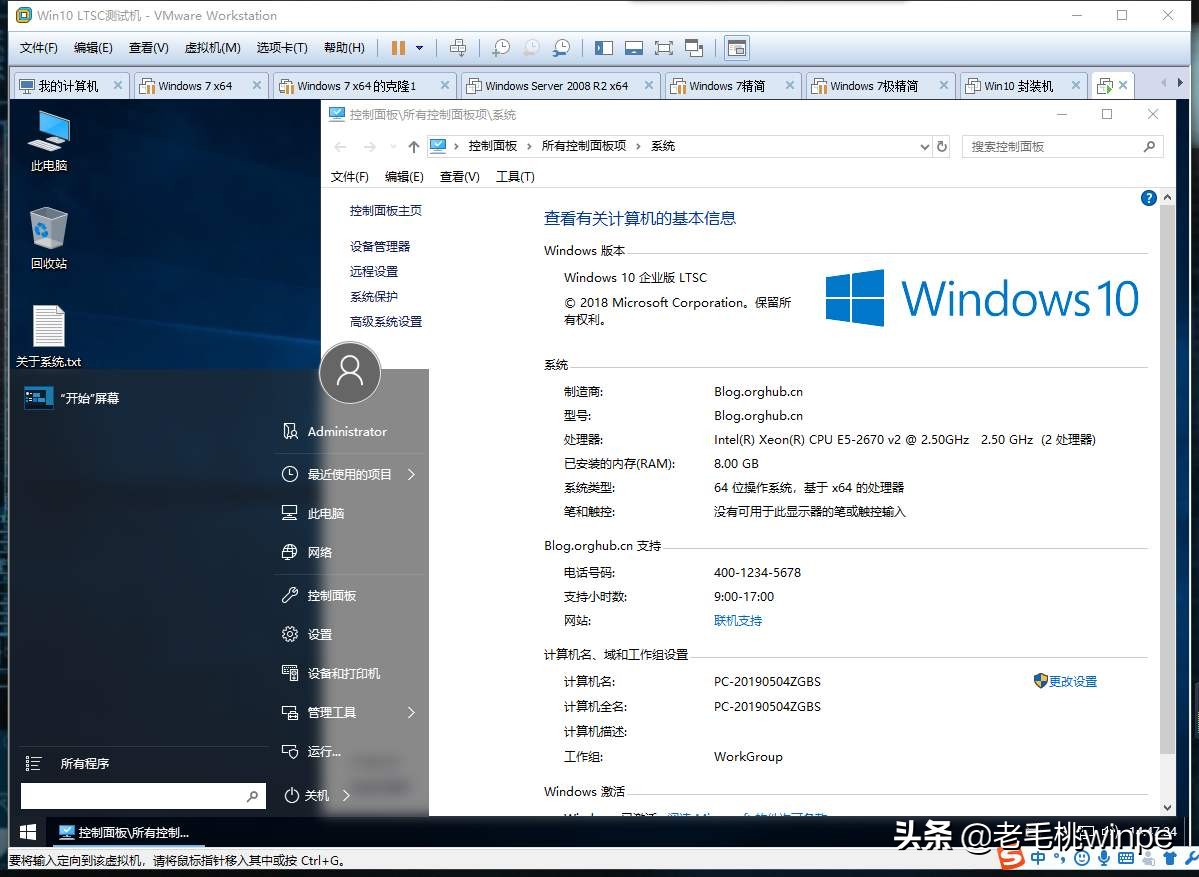This screenshot has width=1199, height=877.
Task: Switch the VM to Unity mode
Action: [x=694, y=47]
